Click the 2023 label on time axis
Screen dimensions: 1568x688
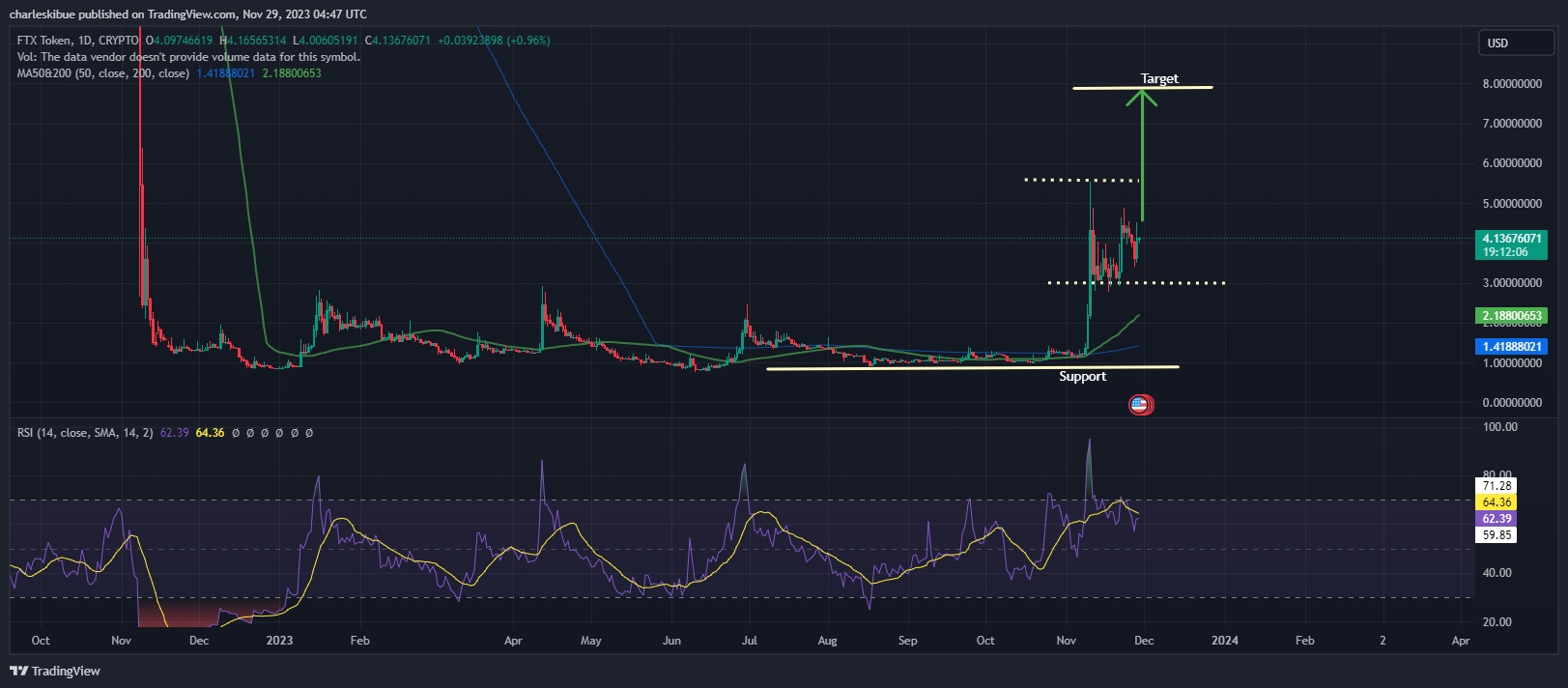(x=279, y=641)
